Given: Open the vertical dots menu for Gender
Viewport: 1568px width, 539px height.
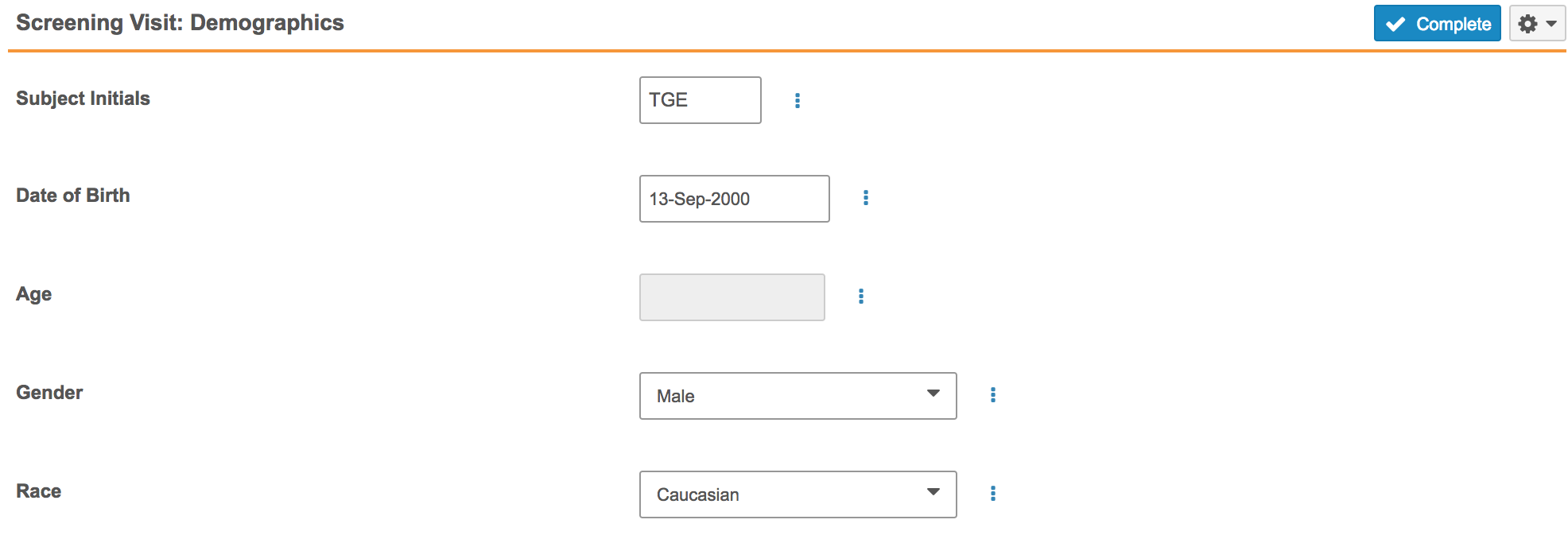Looking at the screenshot, I should point(993,395).
